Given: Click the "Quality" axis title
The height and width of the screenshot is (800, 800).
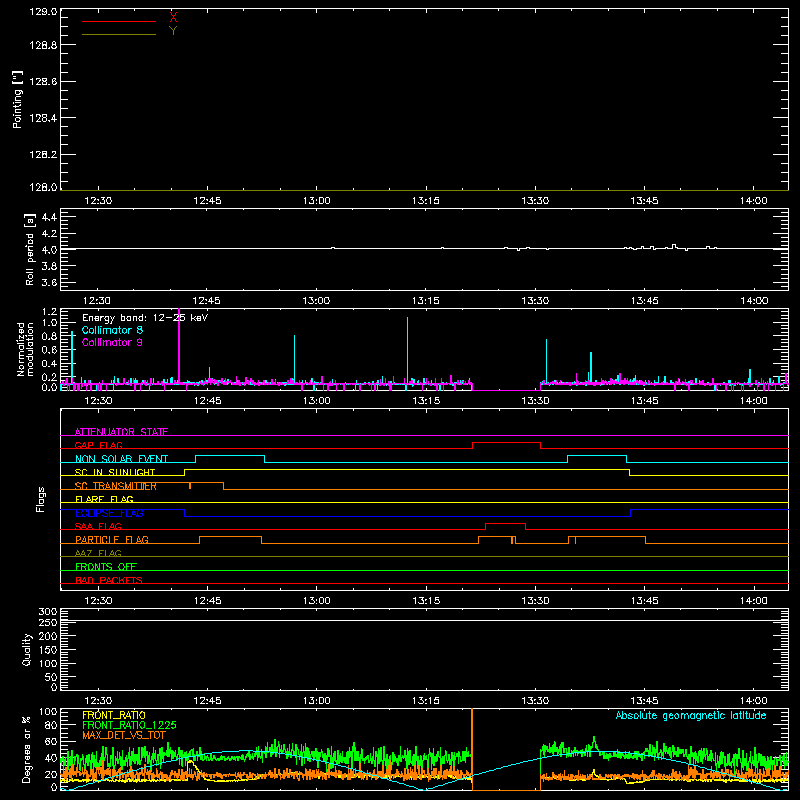Looking at the screenshot, I should (x=27, y=649).
